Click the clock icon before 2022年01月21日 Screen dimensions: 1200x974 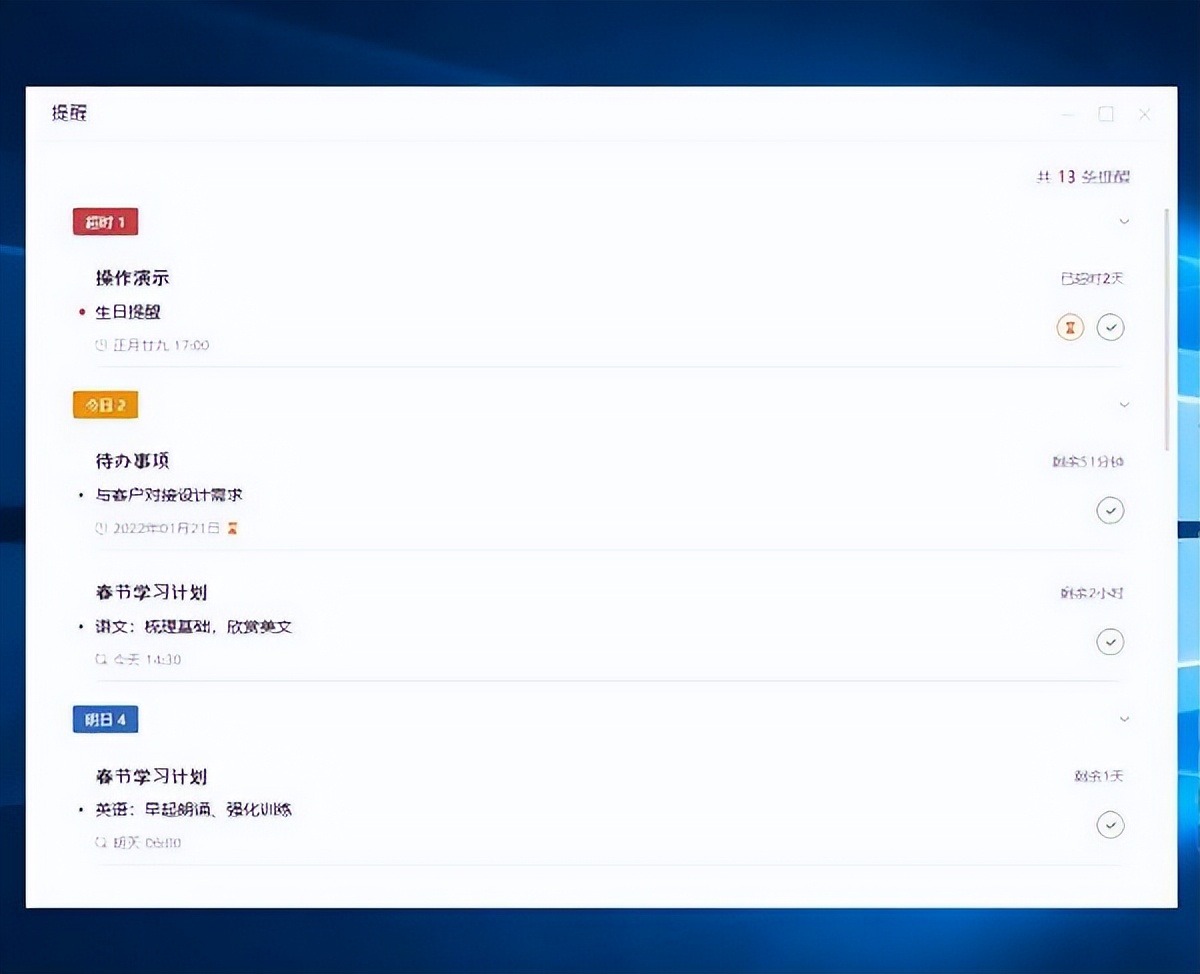pos(100,528)
